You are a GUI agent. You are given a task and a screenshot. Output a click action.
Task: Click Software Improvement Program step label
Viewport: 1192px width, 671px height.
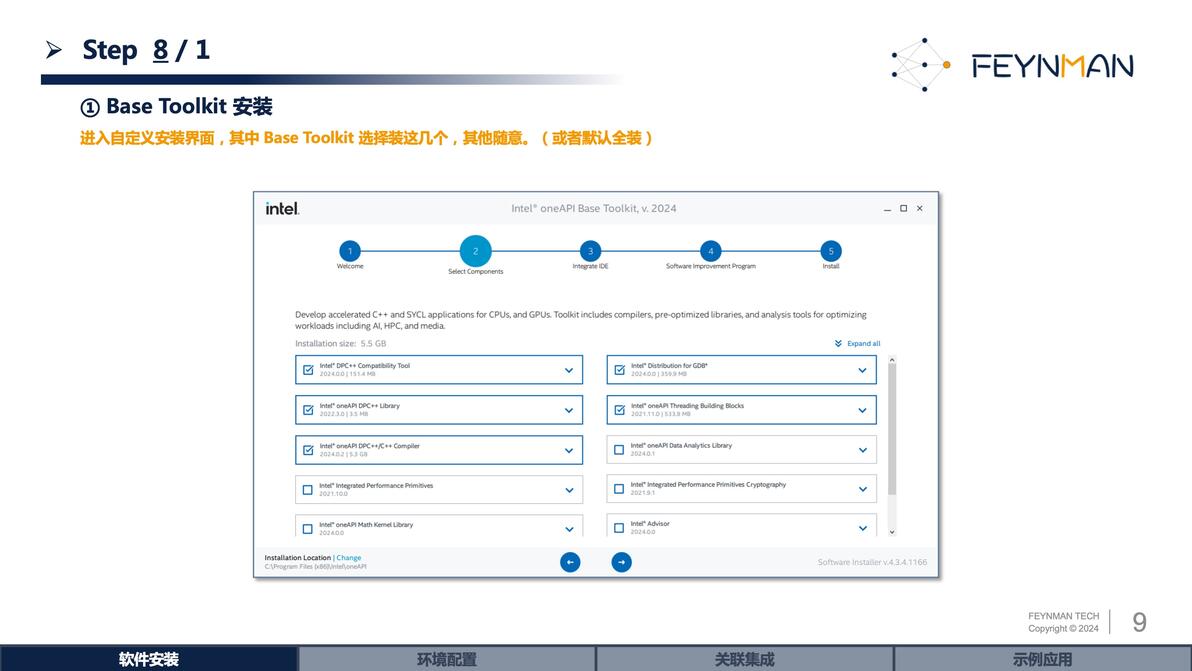tap(711, 266)
